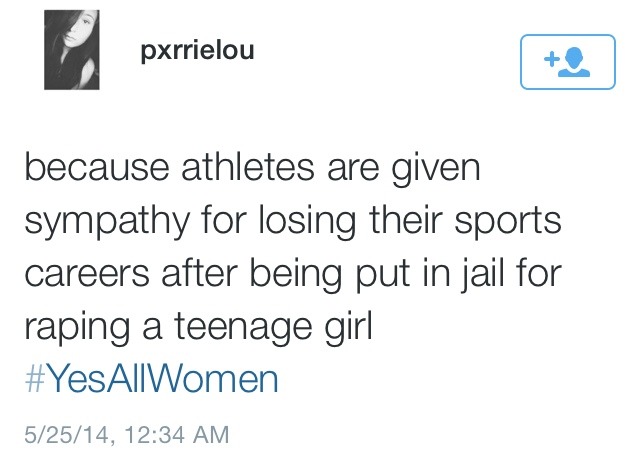This screenshot has width=640, height=458.
Task: Select the #YesAllWomen hashtag
Action: click(x=151, y=379)
